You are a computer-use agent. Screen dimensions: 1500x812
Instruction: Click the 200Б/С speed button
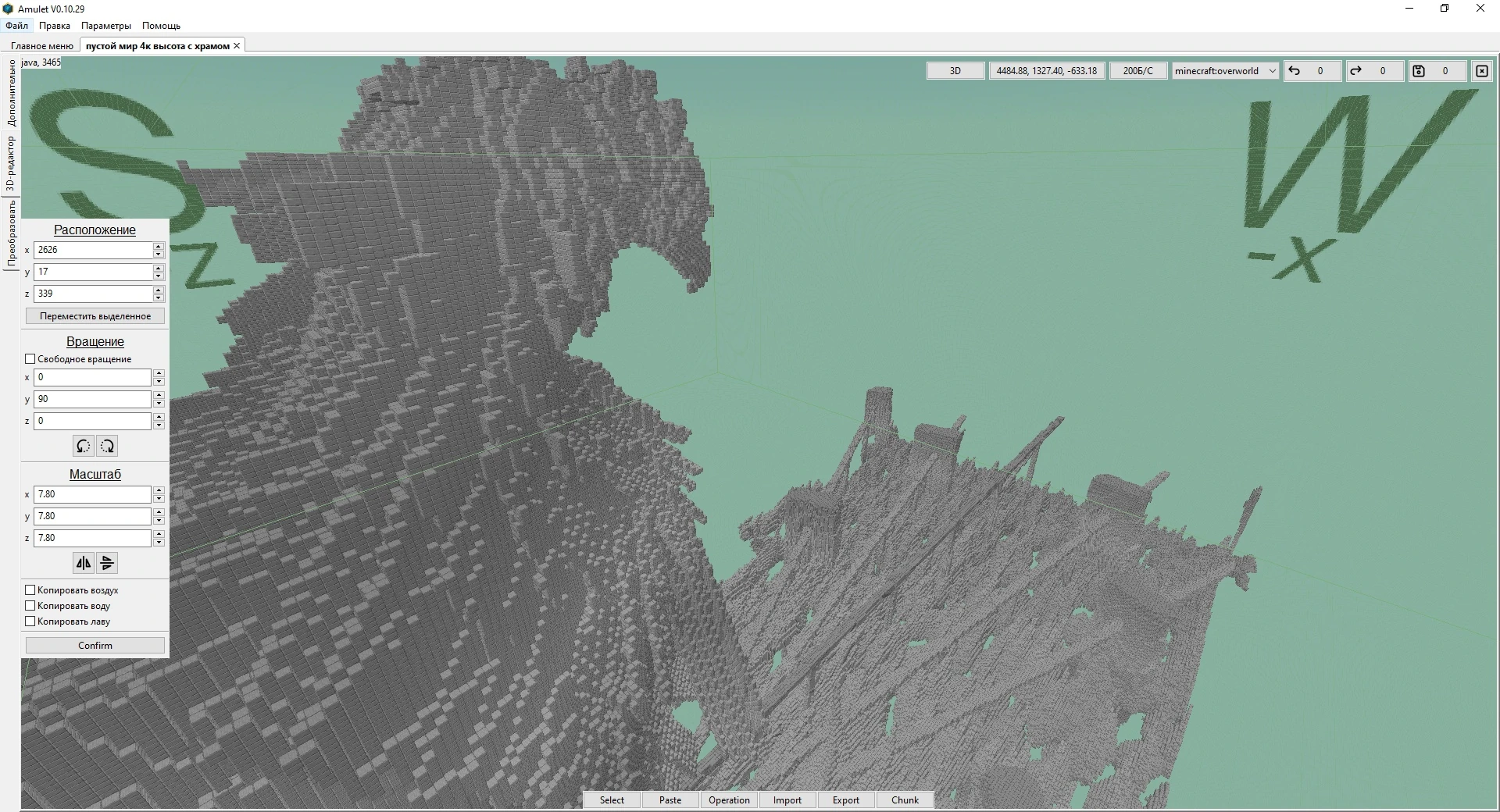coord(1137,71)
